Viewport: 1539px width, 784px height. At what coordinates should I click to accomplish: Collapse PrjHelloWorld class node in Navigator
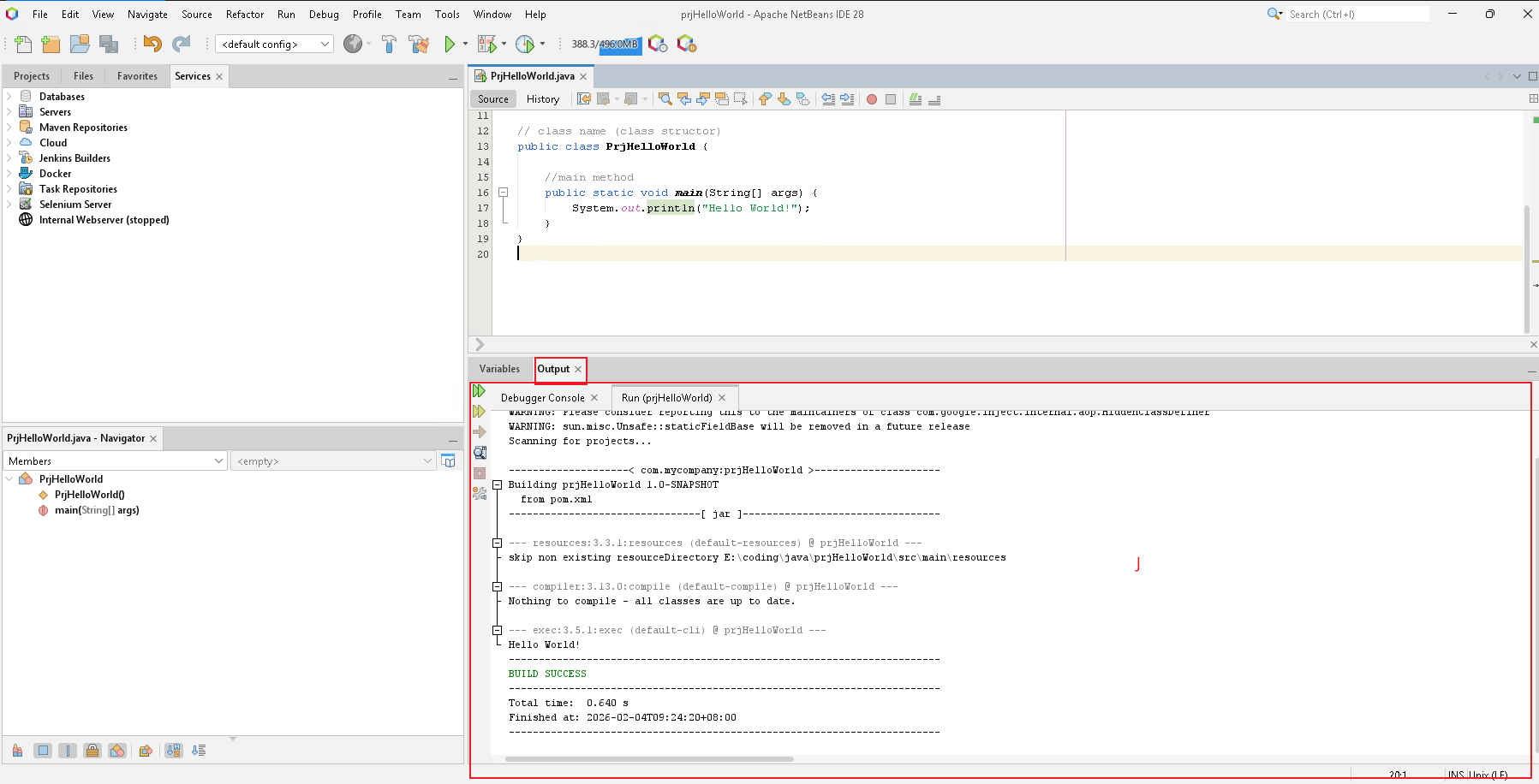click(x=9, y=479)
